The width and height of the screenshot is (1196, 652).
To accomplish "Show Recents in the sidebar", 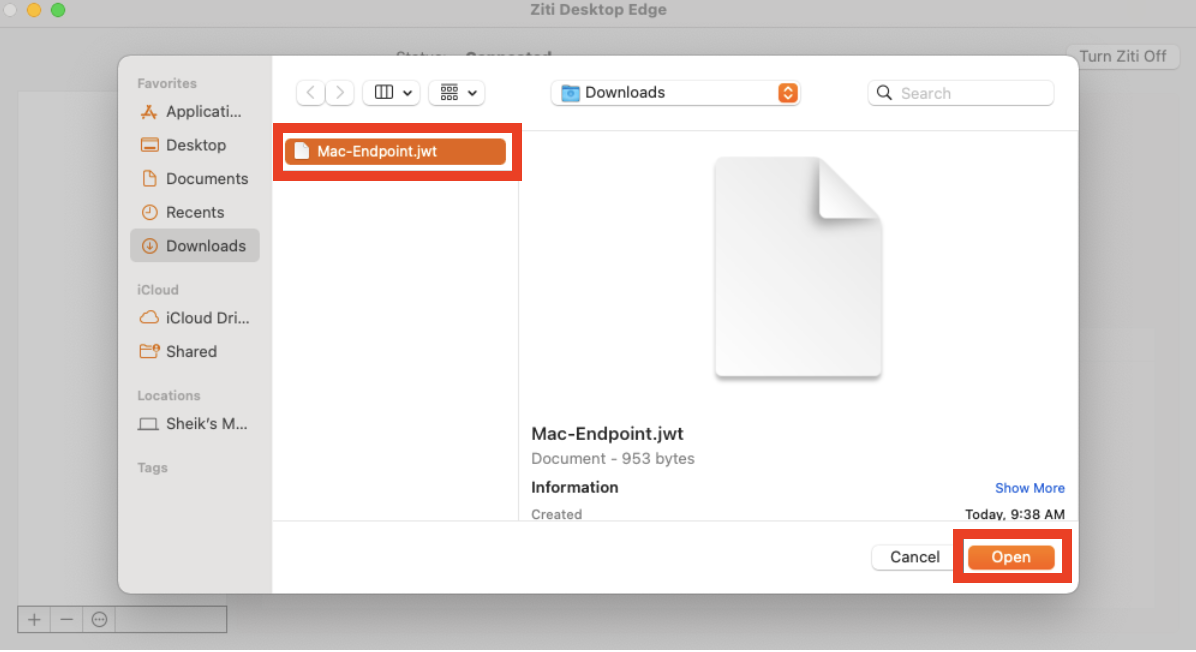I will click(x=194, y=212).
